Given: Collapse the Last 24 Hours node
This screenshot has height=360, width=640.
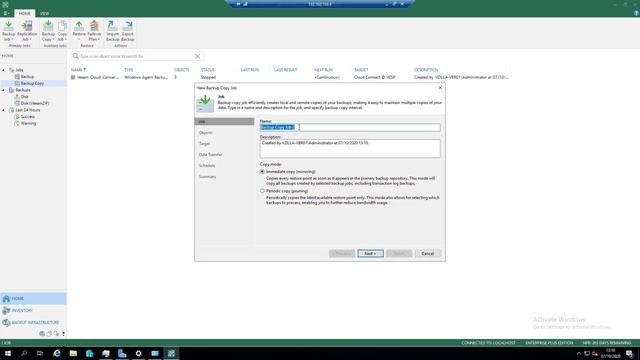Looking at the screenshot, I should coord(4,110).
